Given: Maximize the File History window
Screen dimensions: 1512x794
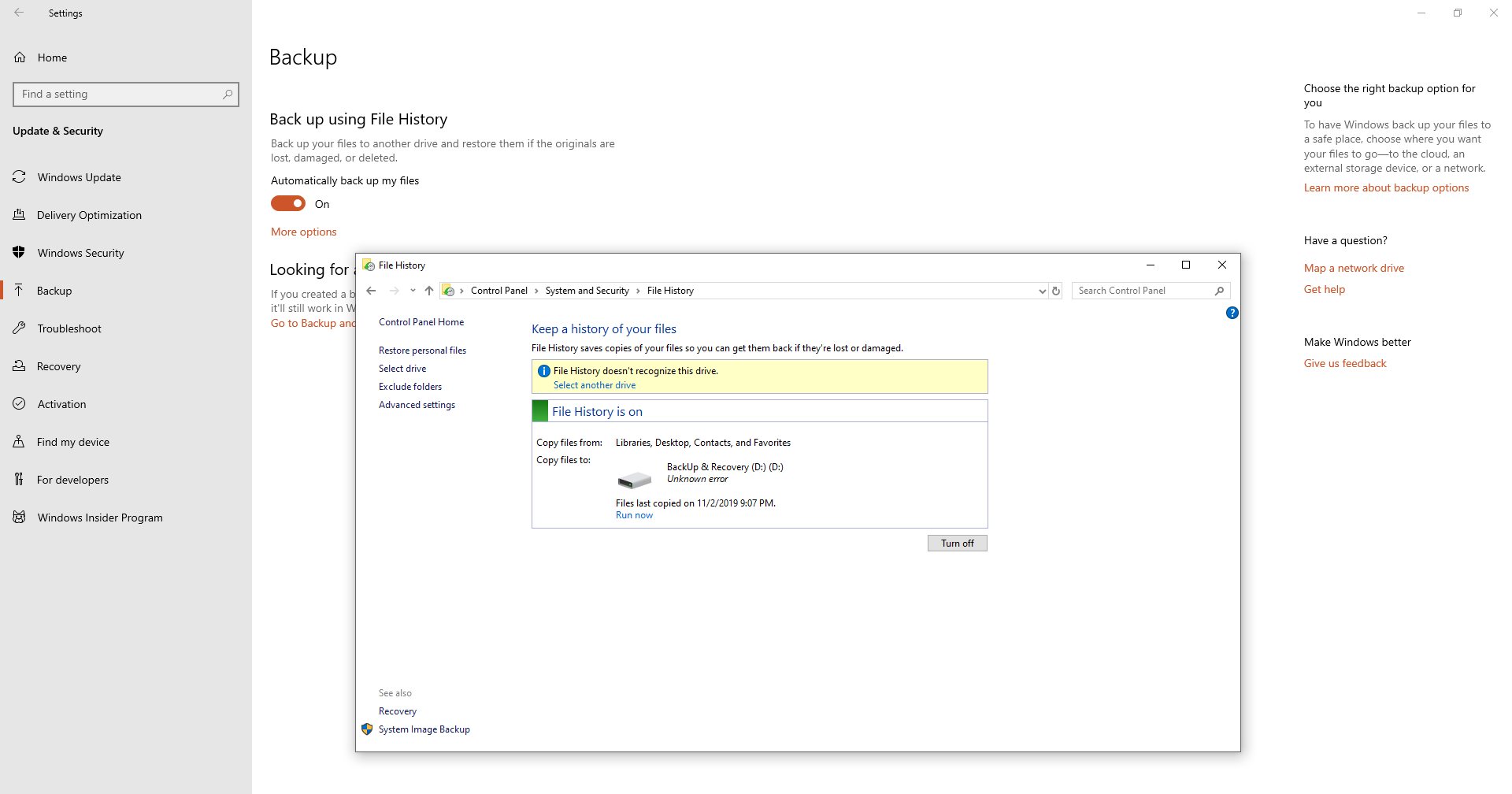Looking at the screenshot, I should click(1186, 265).
